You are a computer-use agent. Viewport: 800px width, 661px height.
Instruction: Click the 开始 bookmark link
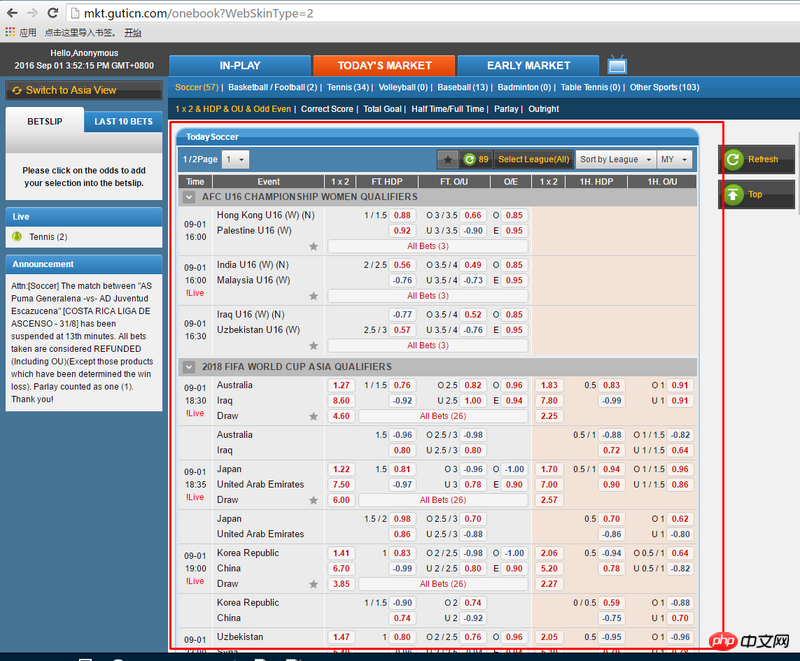(133, 33)
